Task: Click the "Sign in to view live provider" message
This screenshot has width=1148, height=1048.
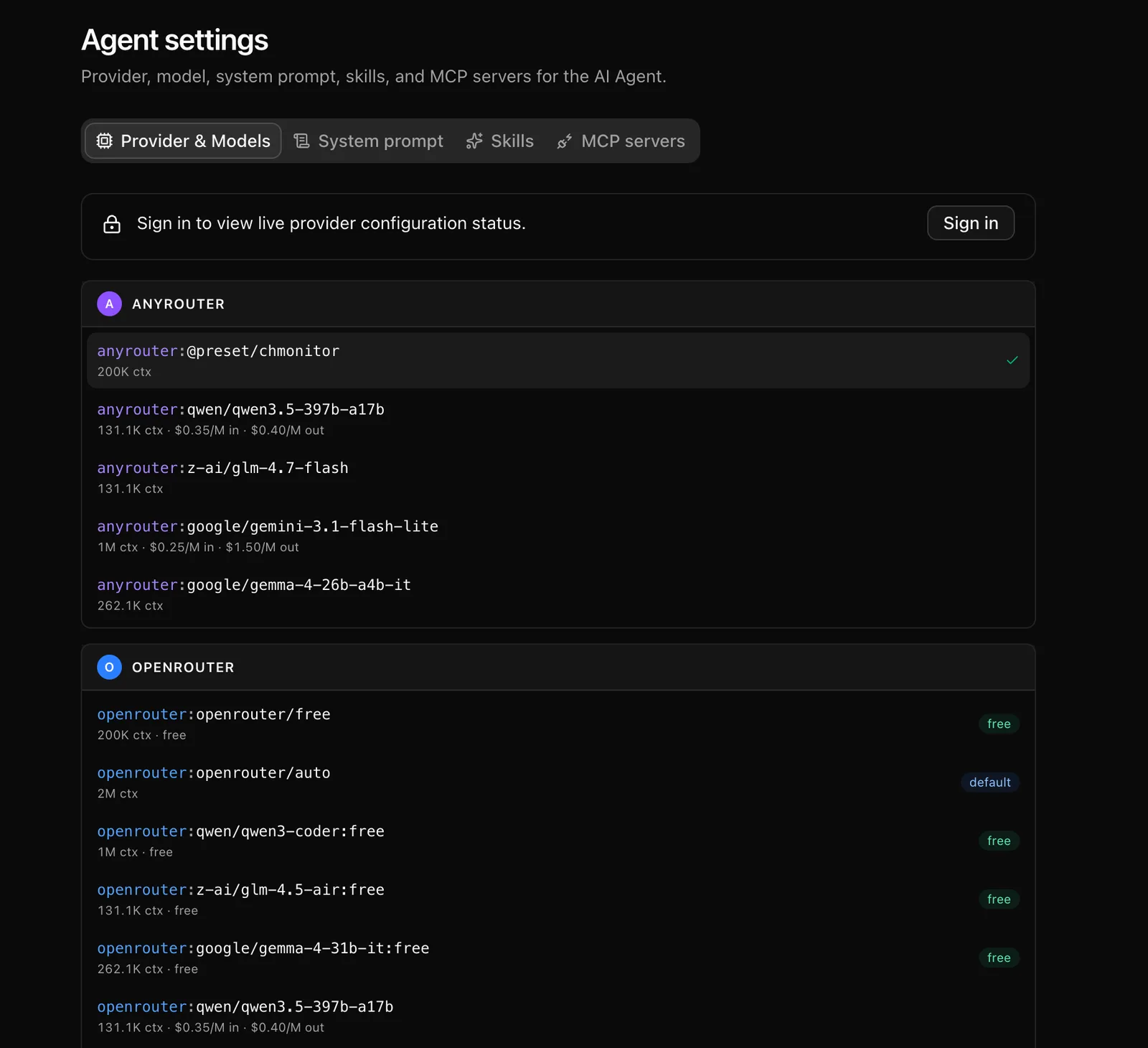Action: [x=331, y=223]
